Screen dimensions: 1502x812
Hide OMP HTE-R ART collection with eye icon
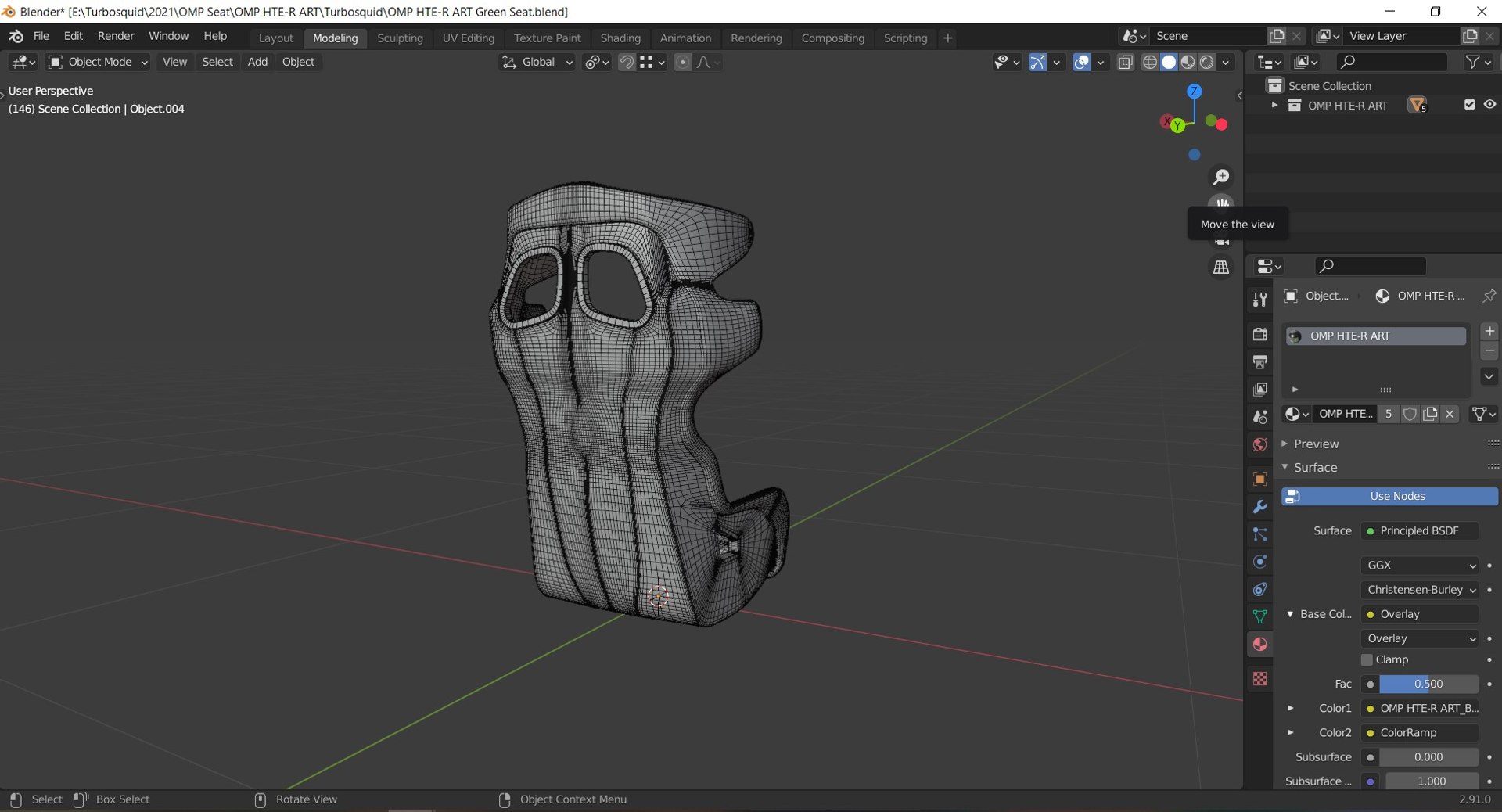[x=1489, y=105]
